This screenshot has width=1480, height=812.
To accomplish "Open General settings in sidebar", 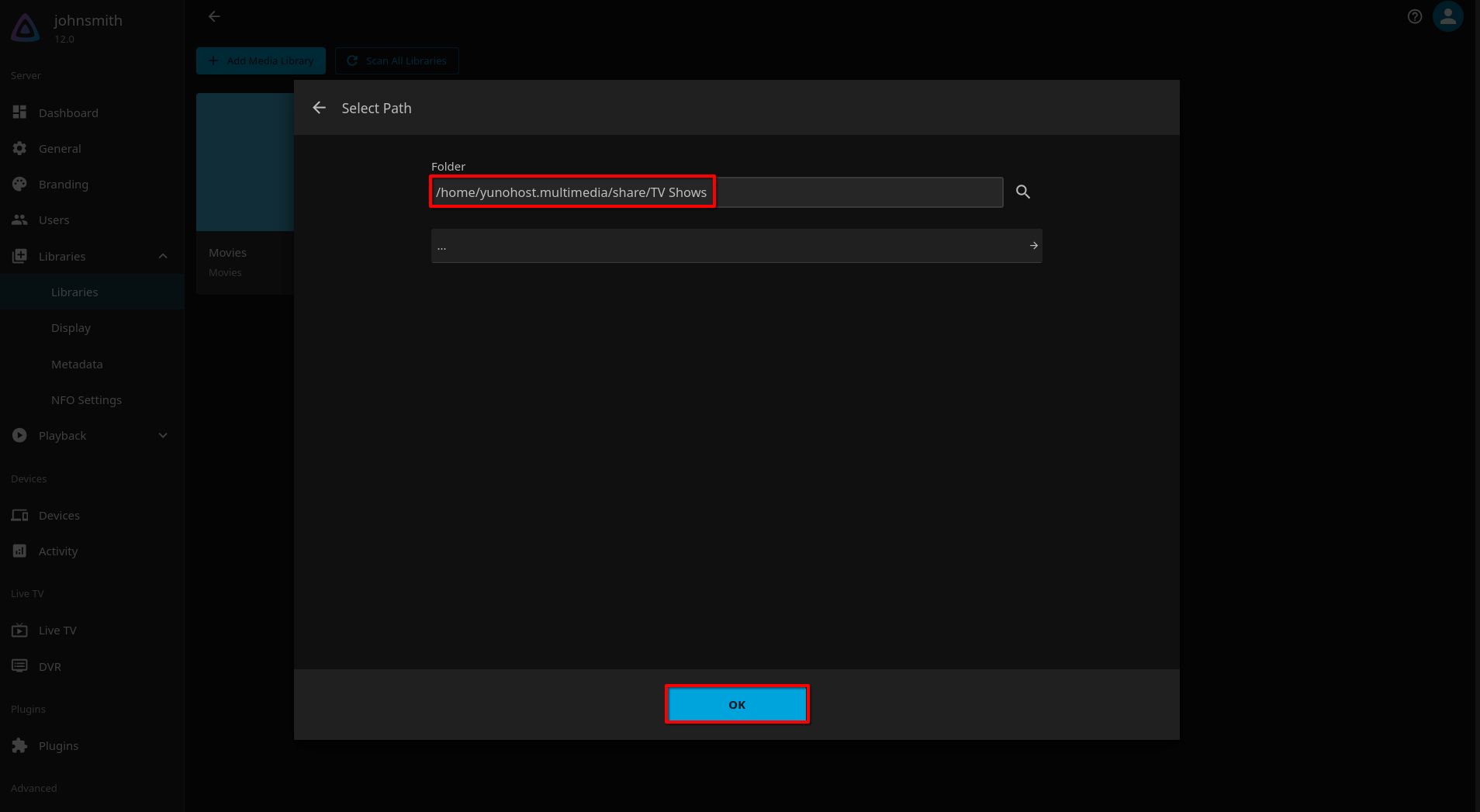I will 92,148.
